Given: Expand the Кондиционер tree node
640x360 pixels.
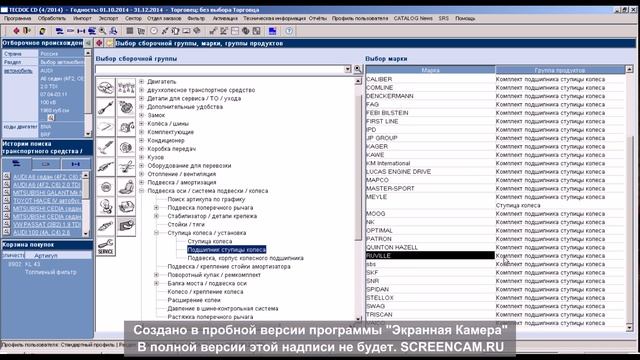Looking at the screenshot, I should (x=142, y=140).
